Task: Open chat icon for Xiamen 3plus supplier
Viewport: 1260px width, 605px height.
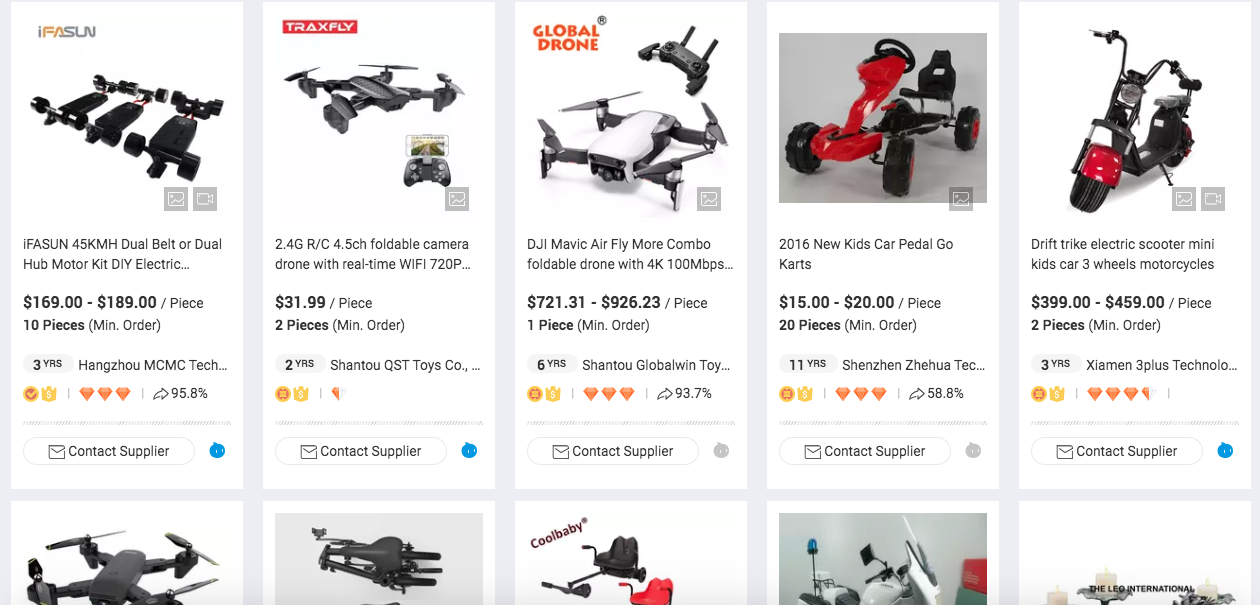Action: click(1225, 451)
